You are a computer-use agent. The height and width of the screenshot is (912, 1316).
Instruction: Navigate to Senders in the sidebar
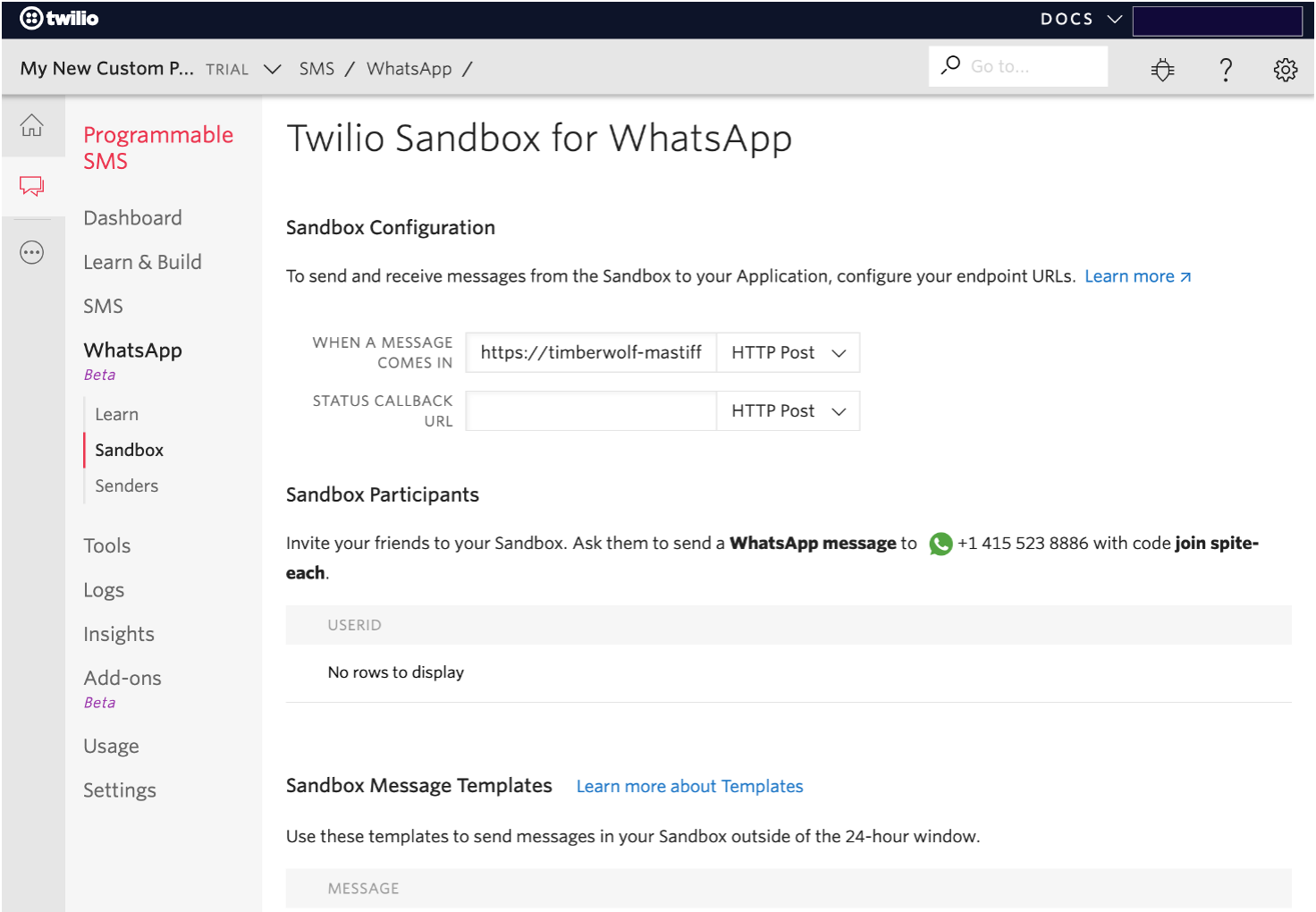[126, 486]
